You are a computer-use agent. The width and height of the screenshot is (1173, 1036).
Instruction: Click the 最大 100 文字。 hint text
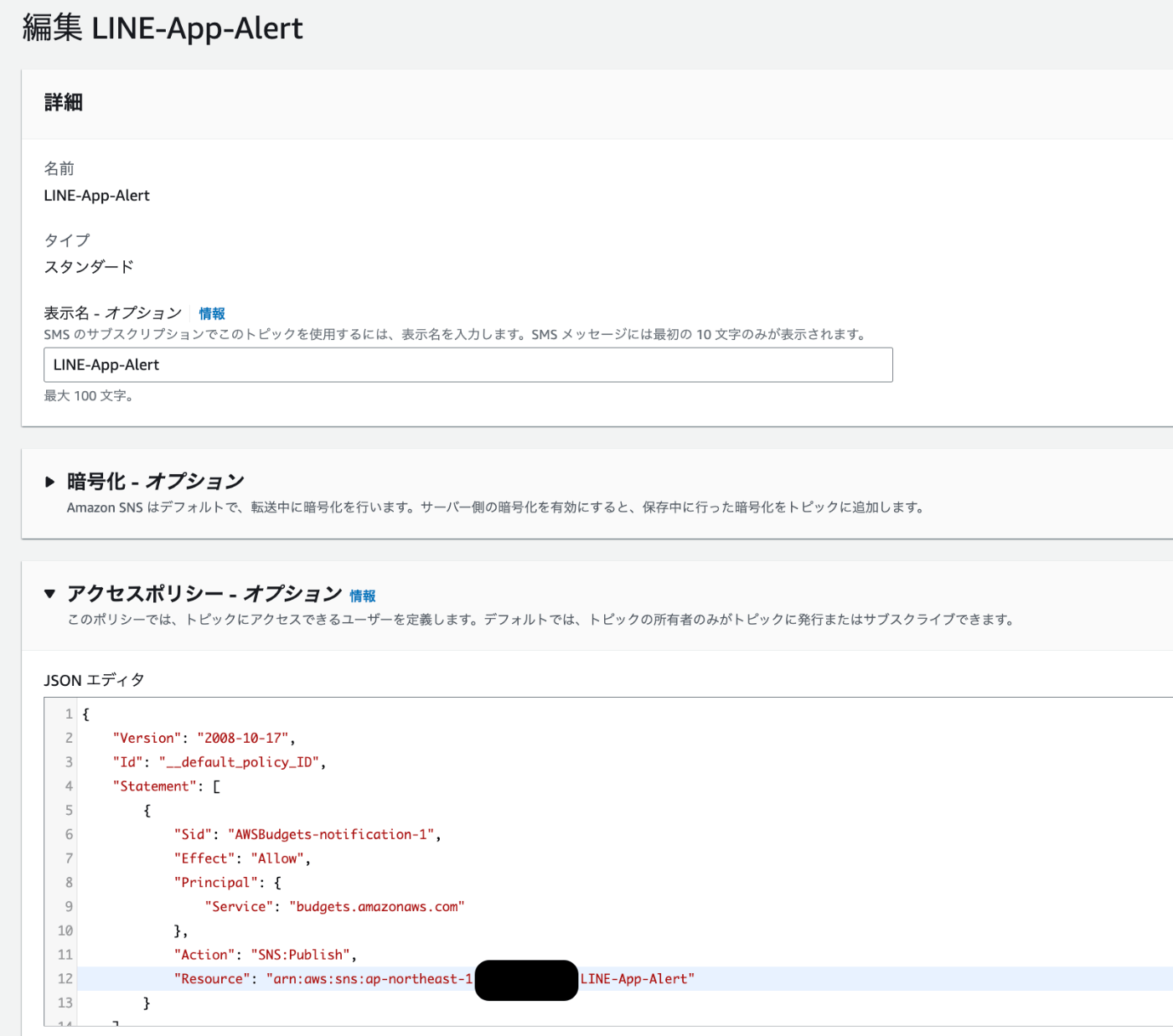(x=89, y=396)
